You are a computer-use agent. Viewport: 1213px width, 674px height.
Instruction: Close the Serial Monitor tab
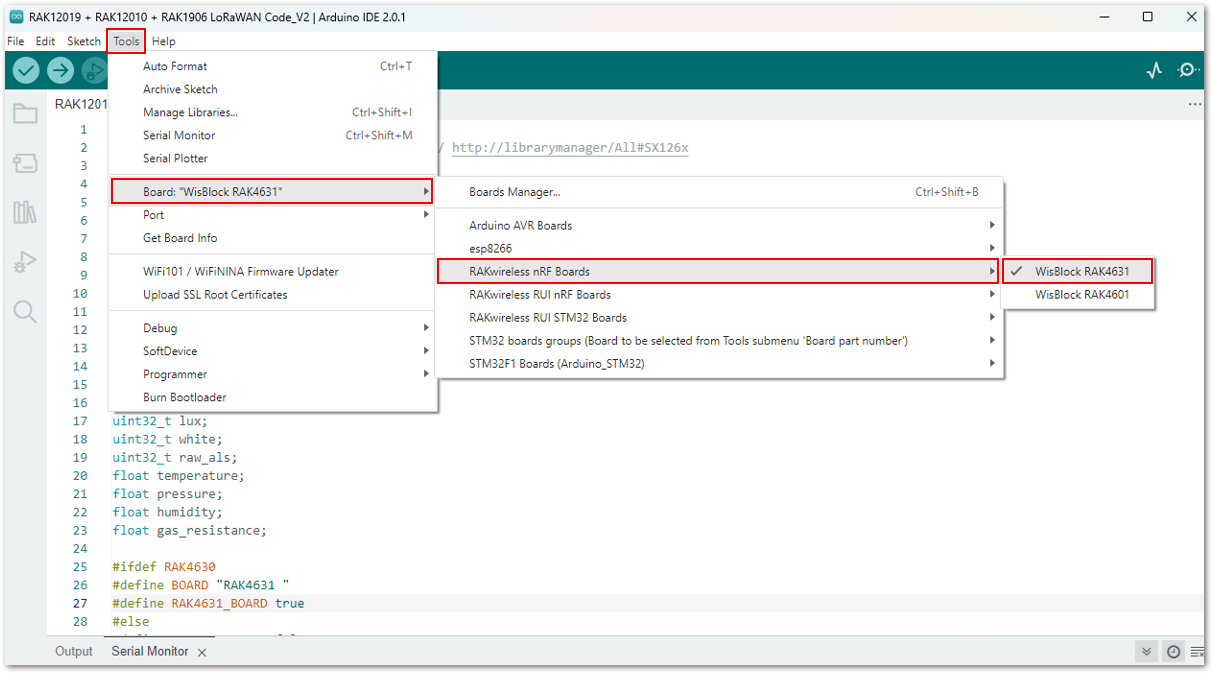click(202, 652)
